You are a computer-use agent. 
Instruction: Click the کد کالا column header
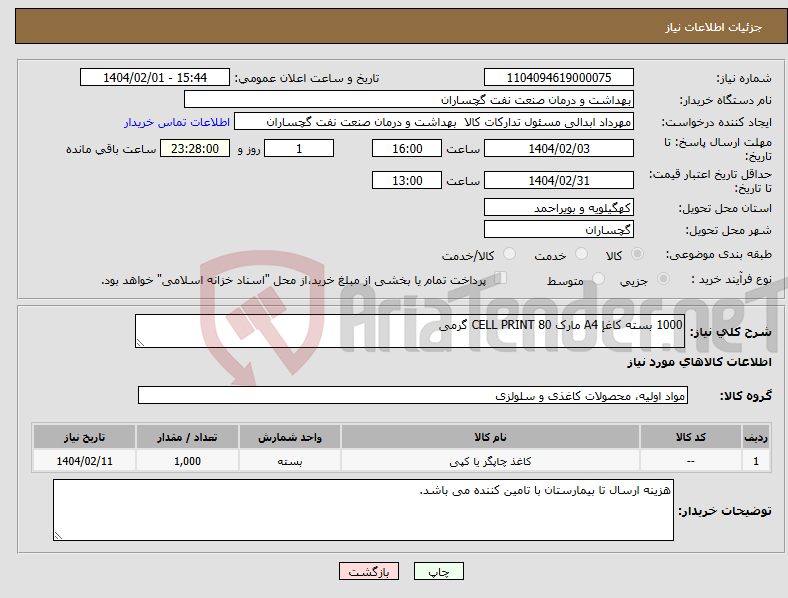pos(691,437)
